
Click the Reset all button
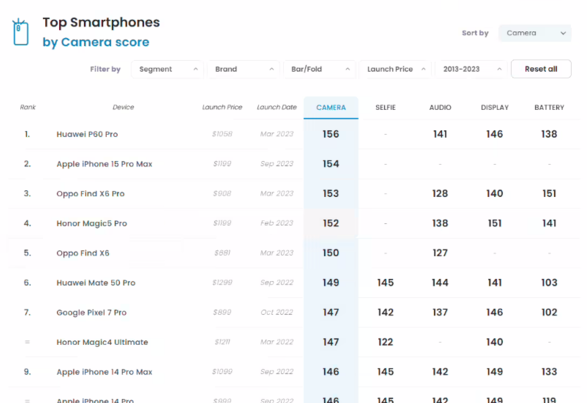coord(541,69)
